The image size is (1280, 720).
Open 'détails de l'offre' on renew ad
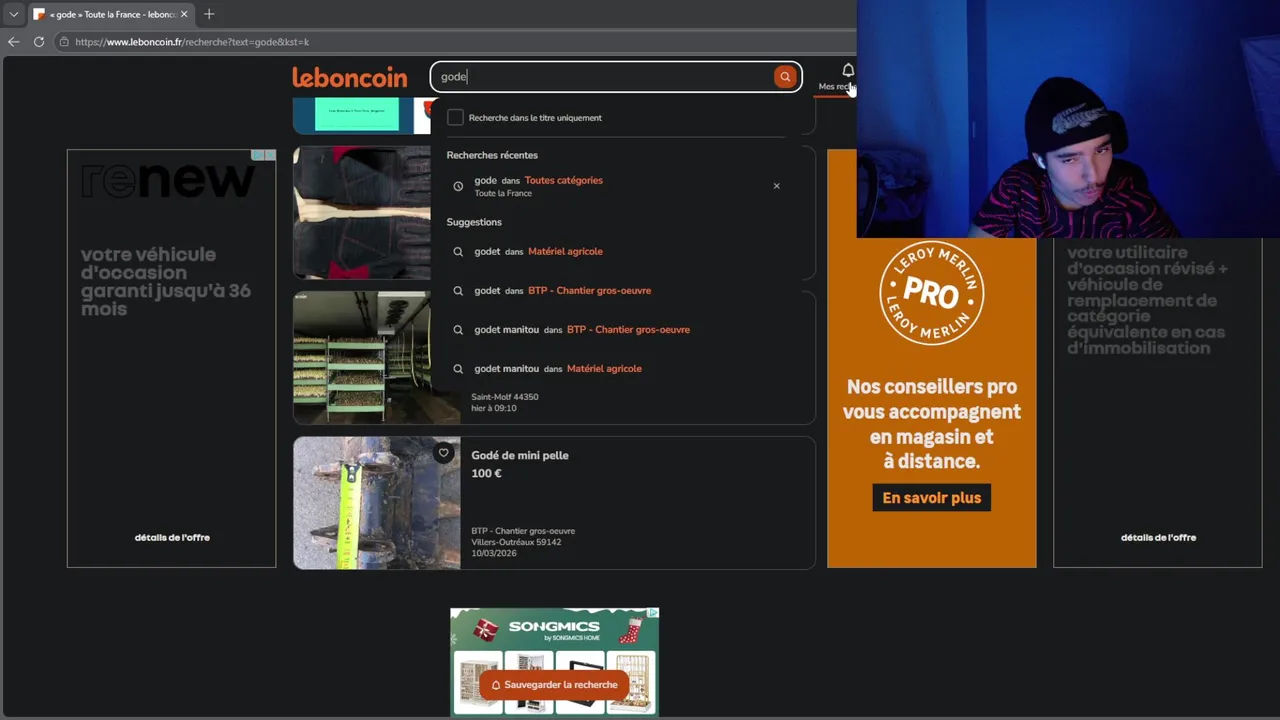tap(172, 538)
